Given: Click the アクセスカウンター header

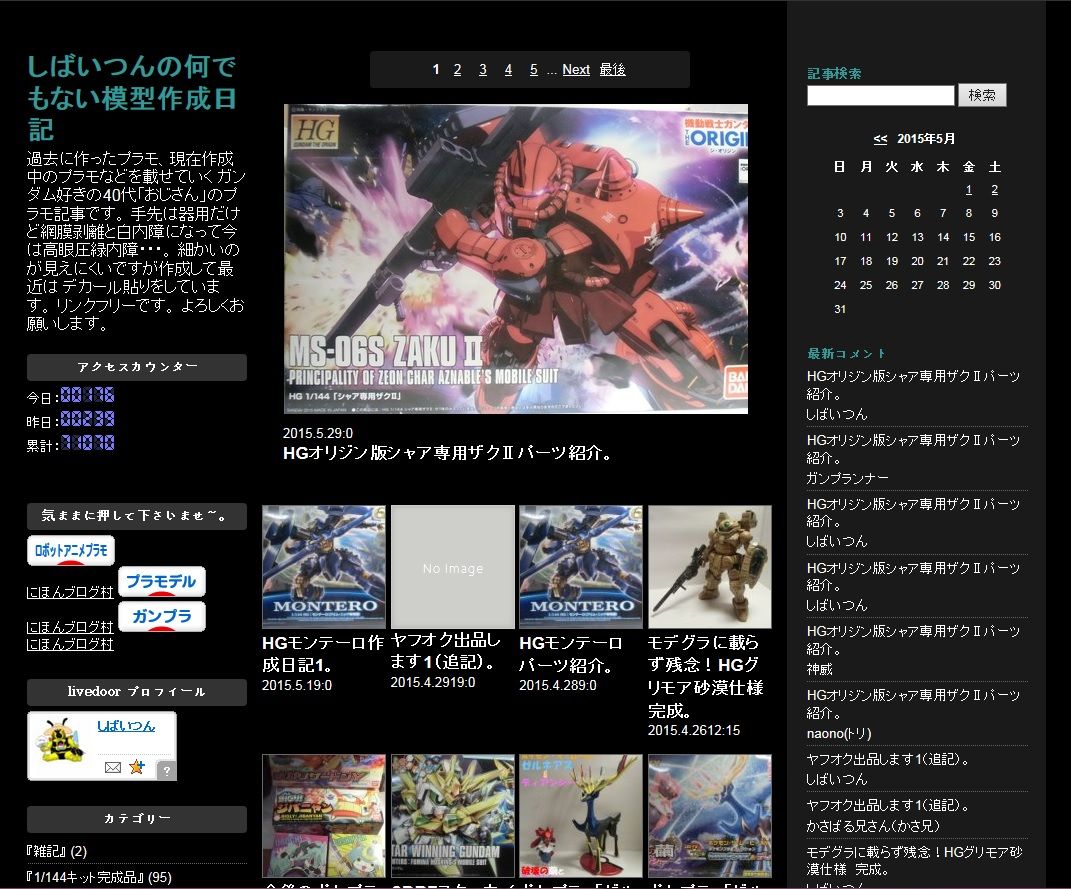Looking at the screenshot, I should pyautogui.click(x=137, y=367).
